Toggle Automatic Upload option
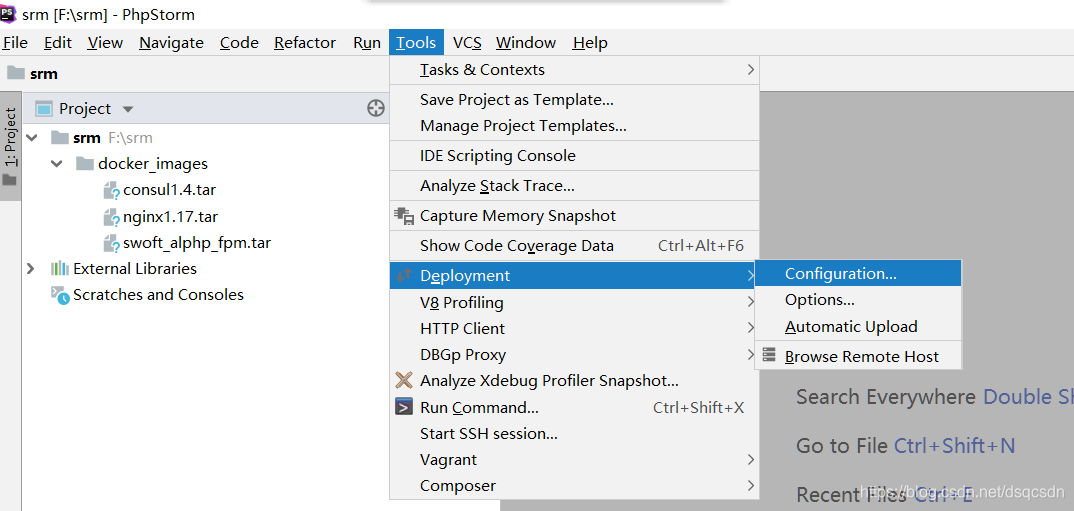Image resolution: width=1074 pixels, height=511 pixels. pos(858,327)
